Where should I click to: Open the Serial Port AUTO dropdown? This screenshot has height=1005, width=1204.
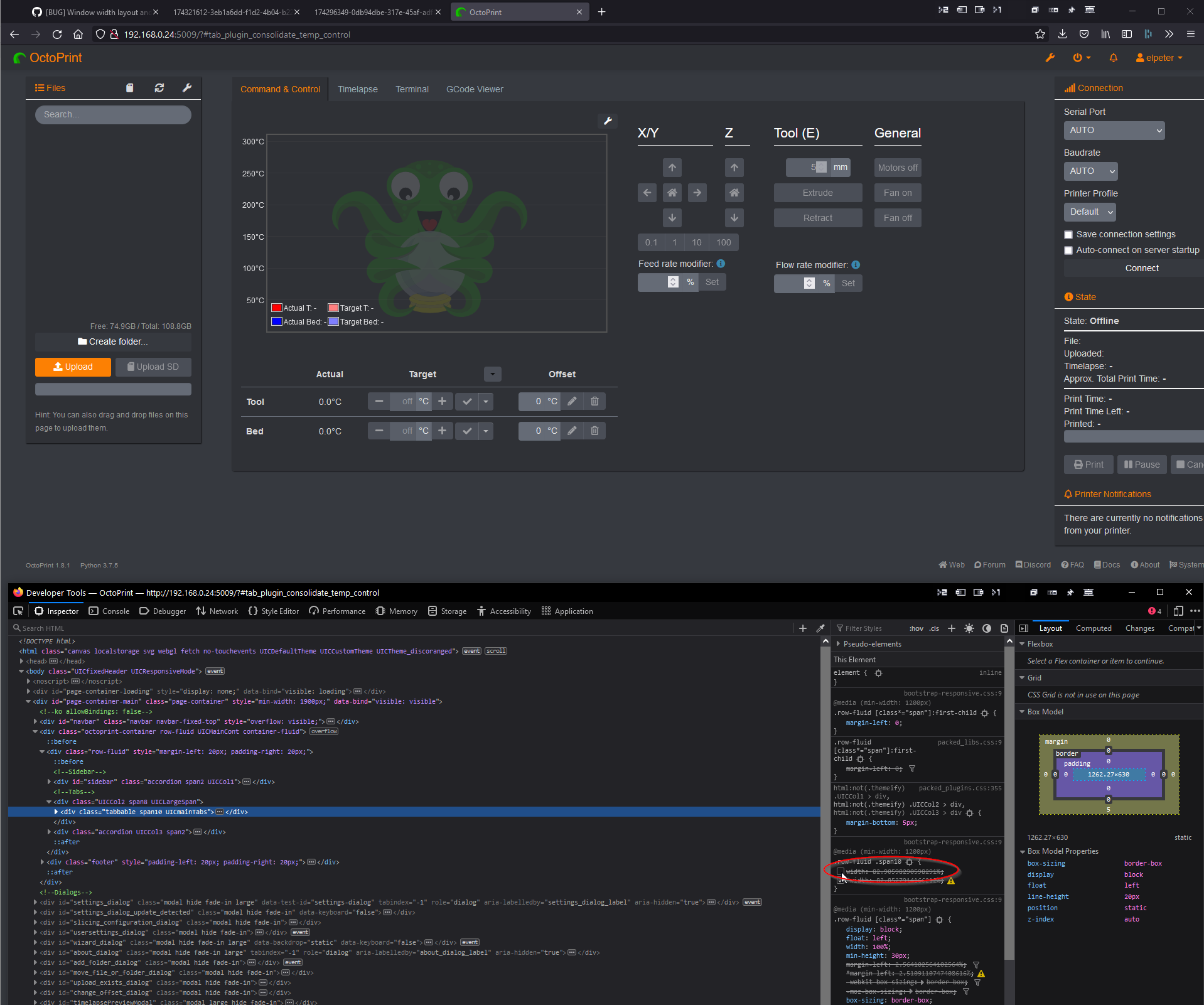click(x=1114, y=130)
